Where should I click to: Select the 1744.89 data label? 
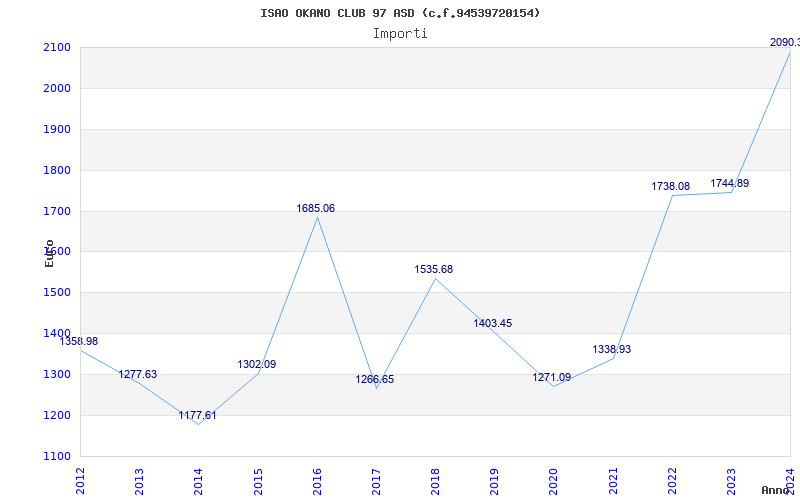coord(730,184)
